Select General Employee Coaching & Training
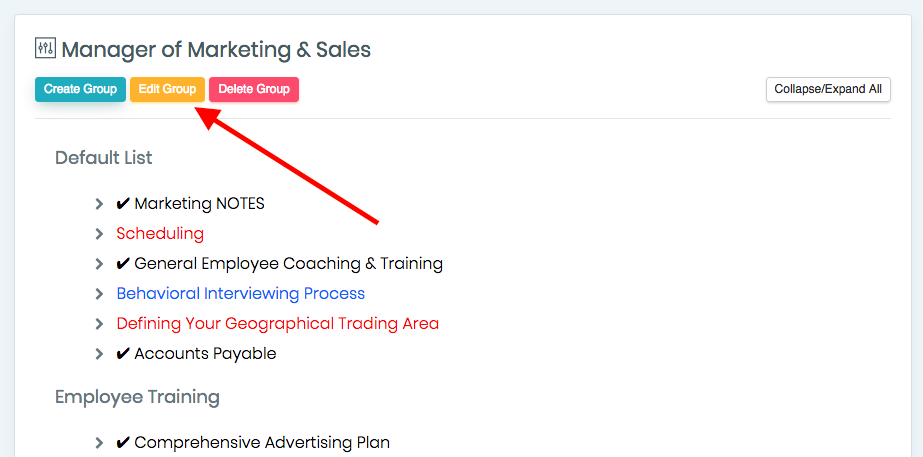The image size is (923, 457). (280, 264)
